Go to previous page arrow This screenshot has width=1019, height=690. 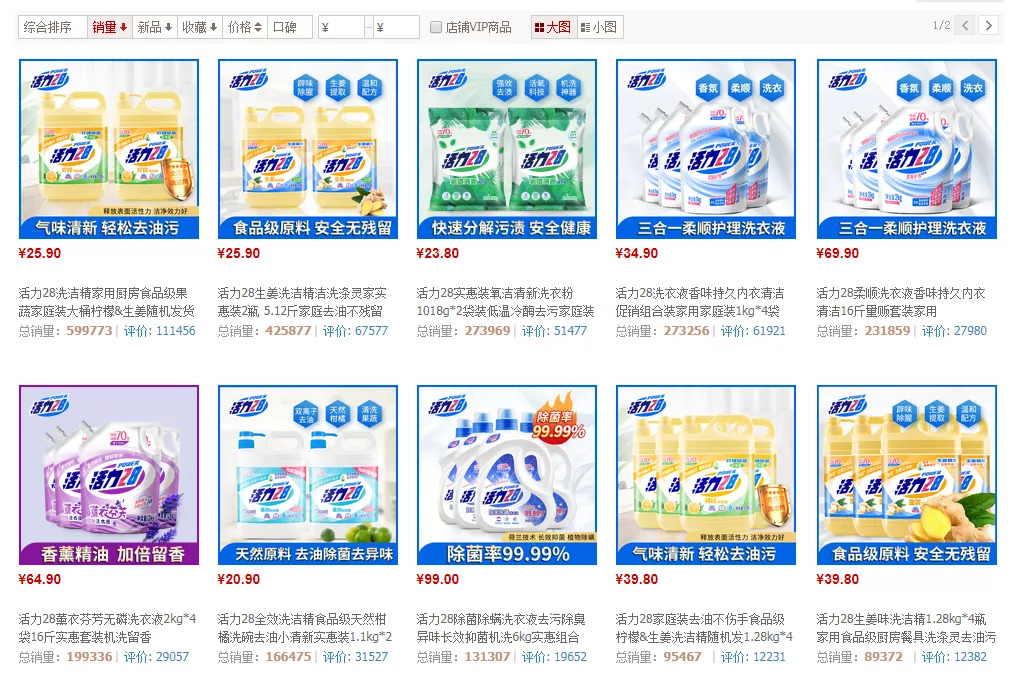pyautogui.click(x=965, y=26)
